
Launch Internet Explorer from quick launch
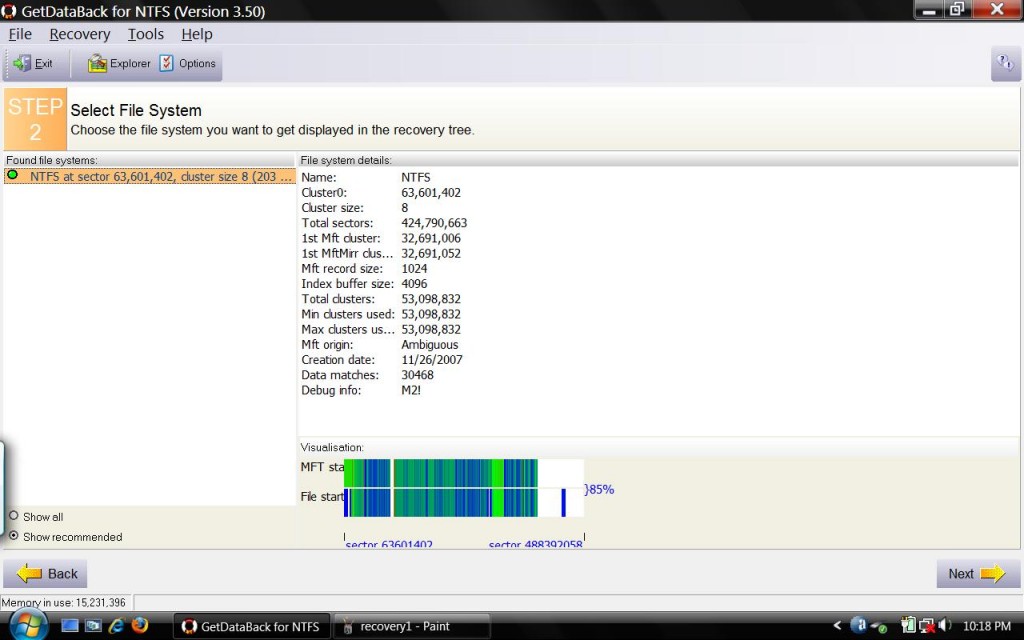pyautogui.click(x=117, y=626)
